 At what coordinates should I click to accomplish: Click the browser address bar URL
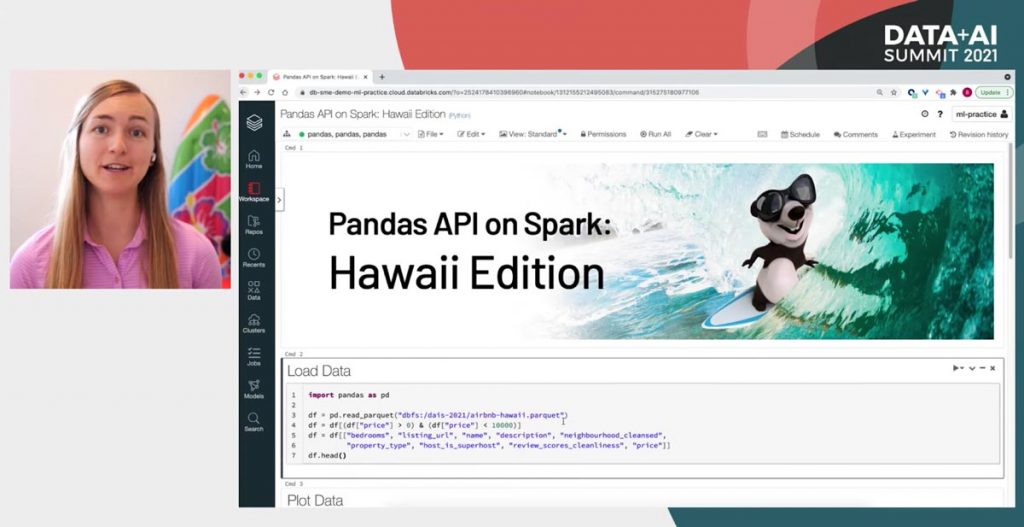click(x=504, y=93)
